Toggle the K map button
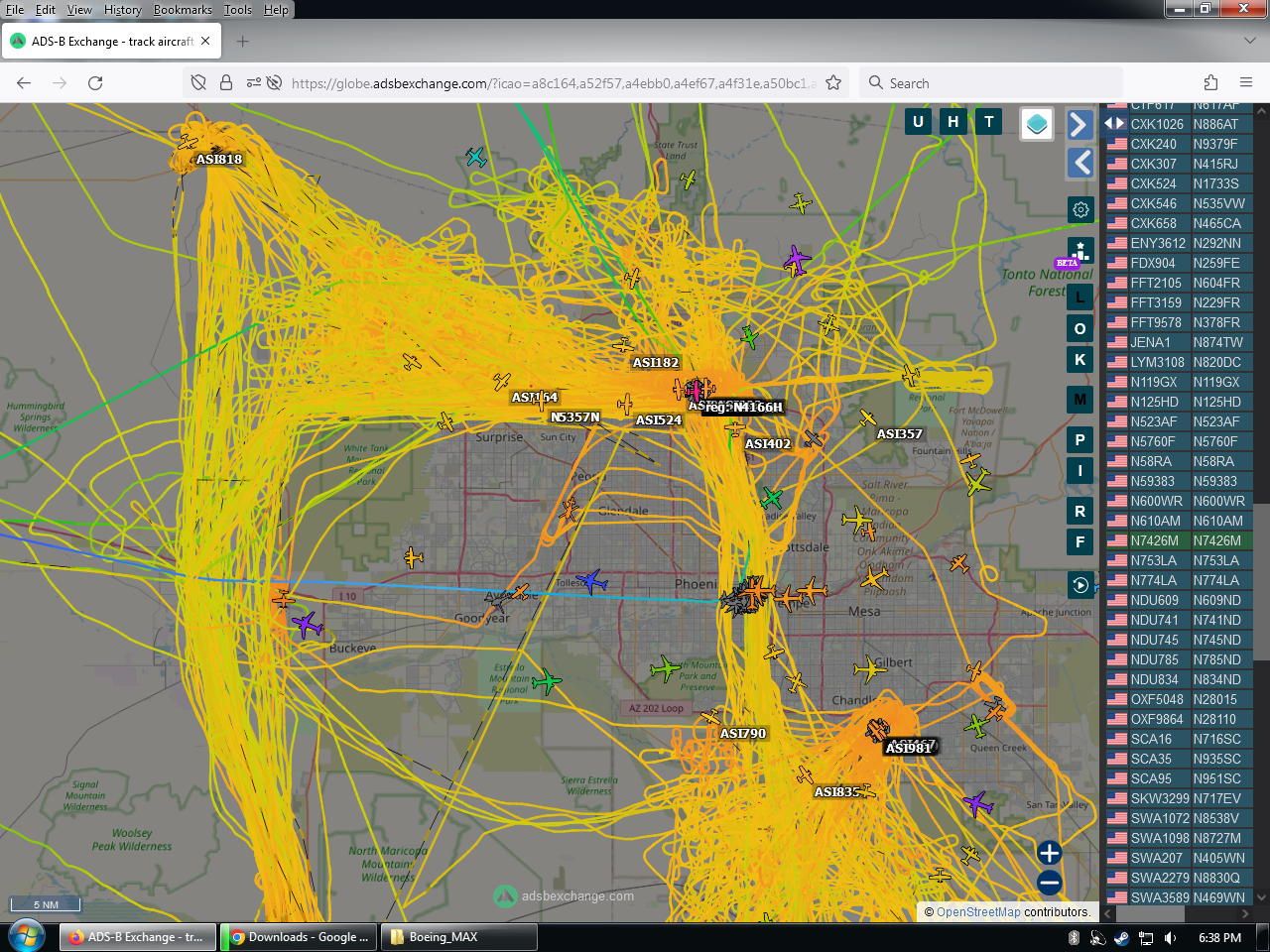 [x=1080, y=359]
